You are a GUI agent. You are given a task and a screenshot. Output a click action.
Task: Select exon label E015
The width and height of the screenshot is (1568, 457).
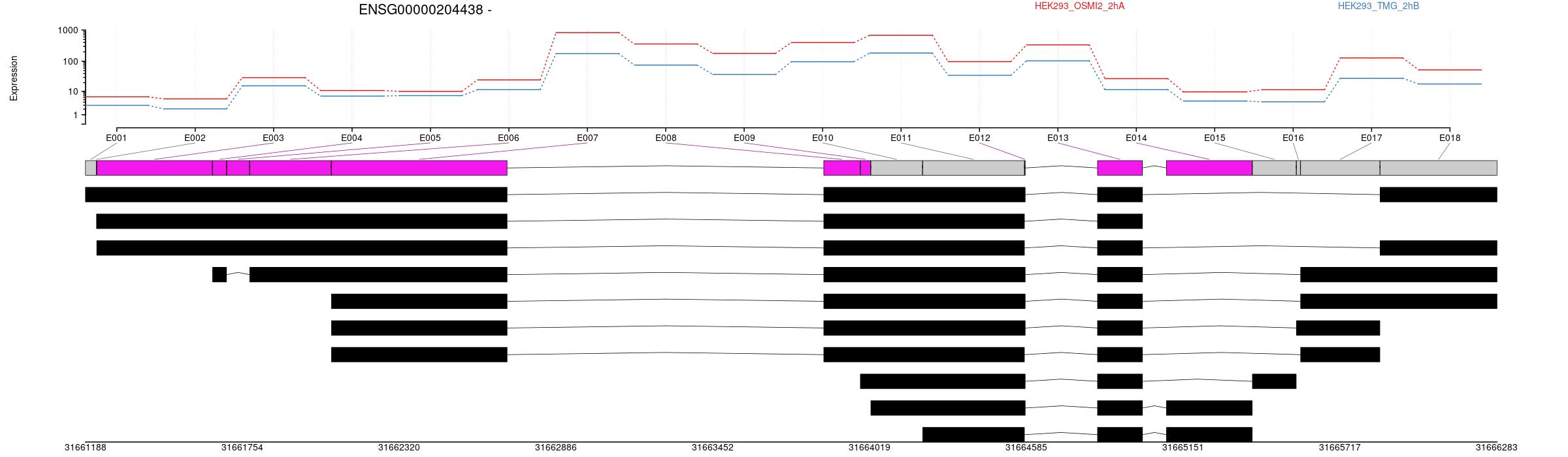point(1215,138)
